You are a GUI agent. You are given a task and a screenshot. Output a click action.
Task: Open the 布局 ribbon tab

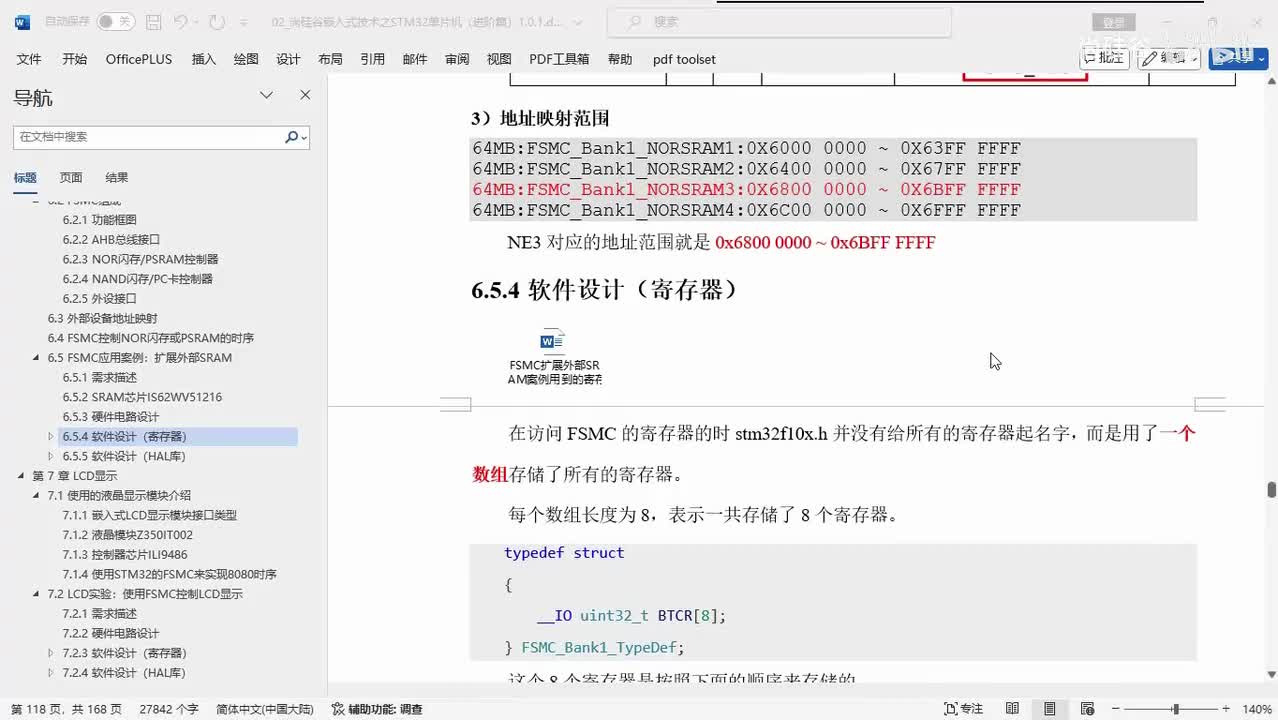pyautogui.click(x=330, y=59)
